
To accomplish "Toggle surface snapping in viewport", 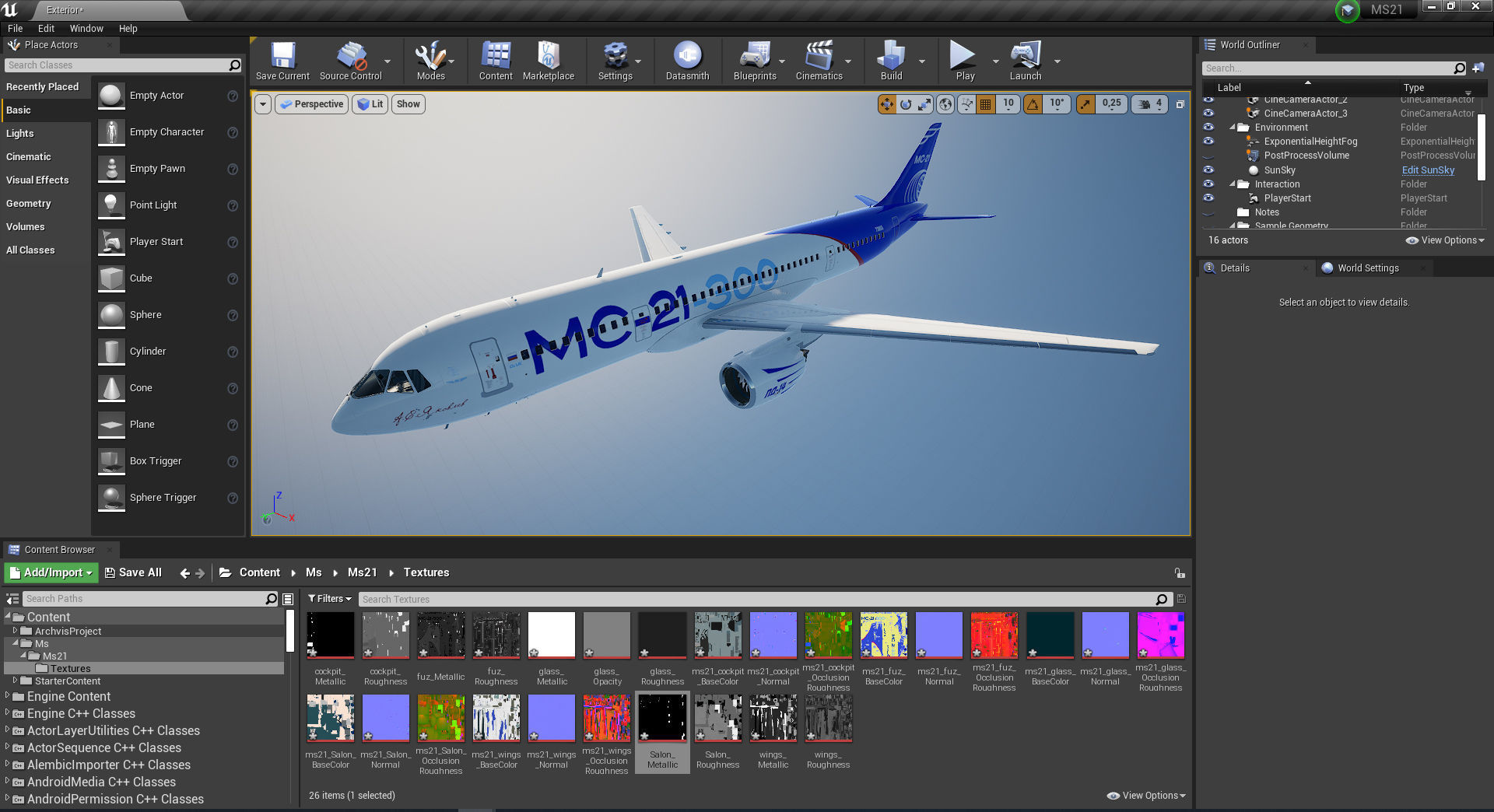I will [966, 104].
